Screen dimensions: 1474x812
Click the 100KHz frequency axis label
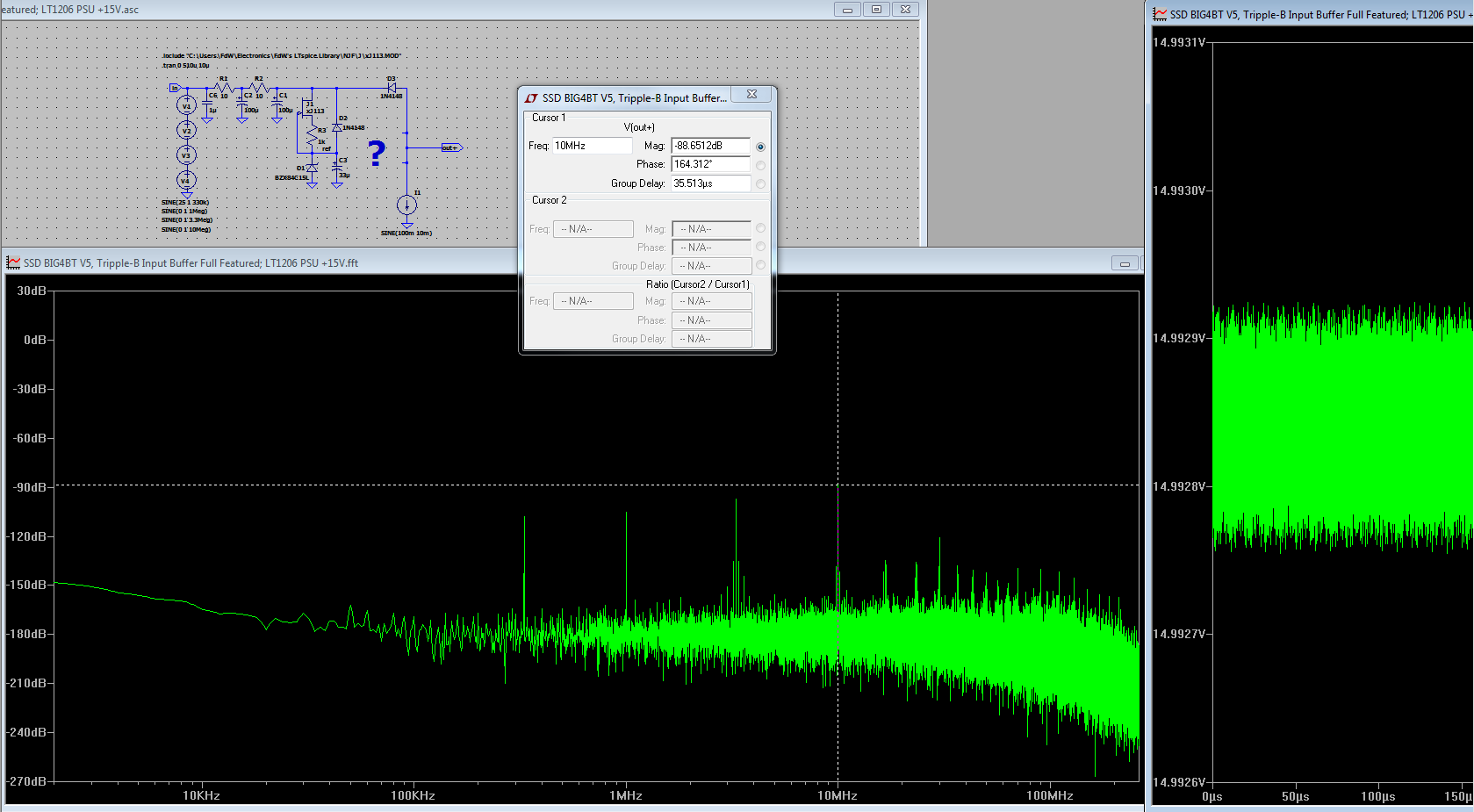click(x=413, y=795)
